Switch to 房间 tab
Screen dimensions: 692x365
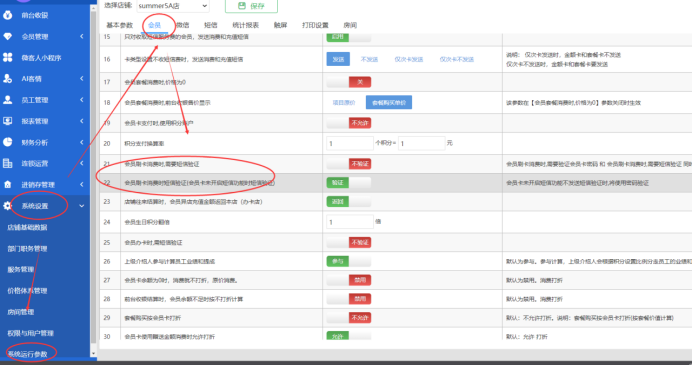(x=350, y=25)
